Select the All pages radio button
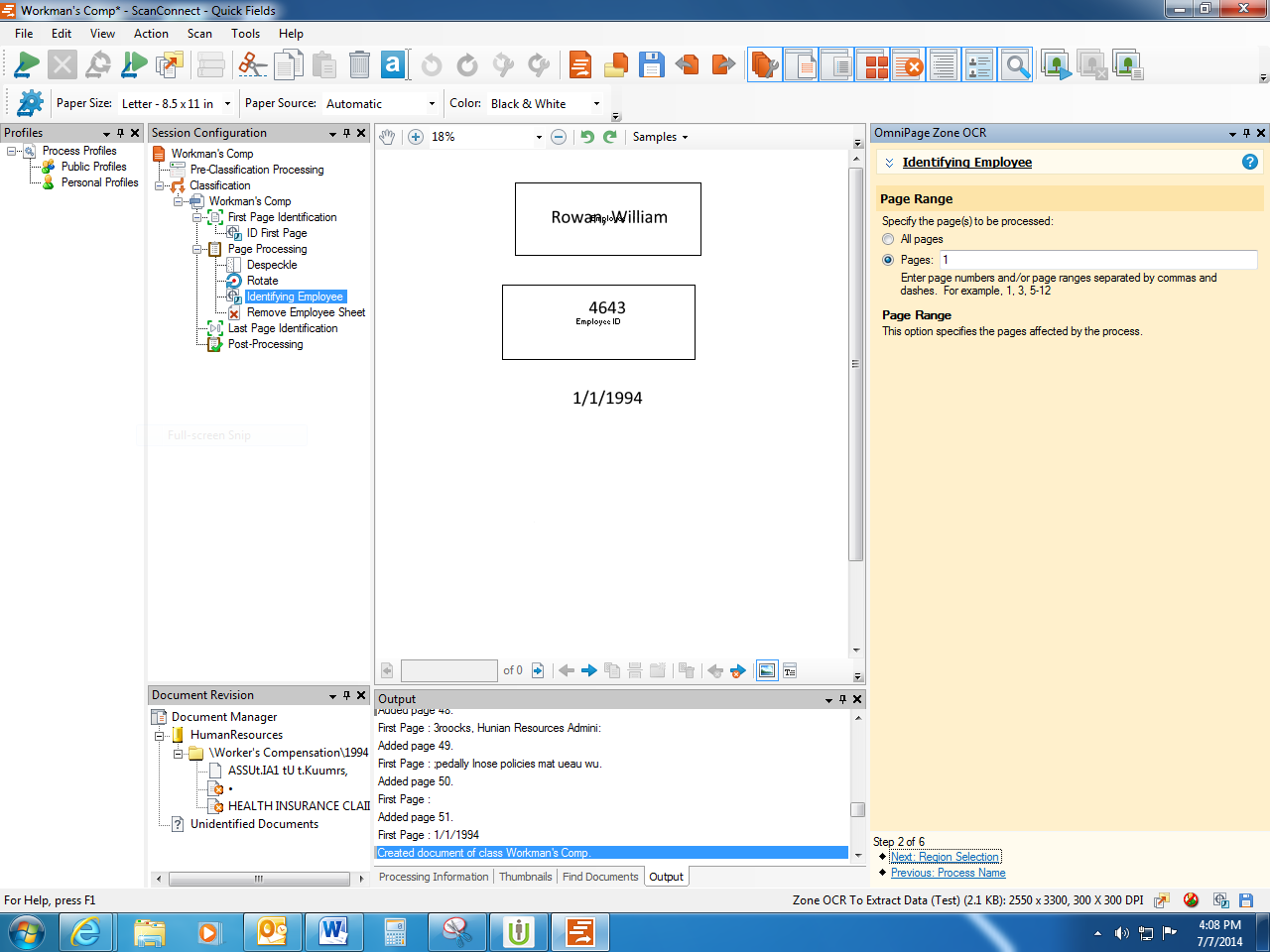The height and width of the screenshot is (952, 1270). [x=888, y=239]
